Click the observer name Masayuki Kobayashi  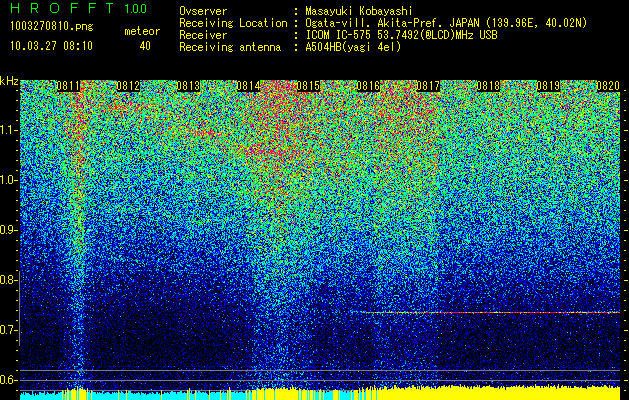[359, 12]
